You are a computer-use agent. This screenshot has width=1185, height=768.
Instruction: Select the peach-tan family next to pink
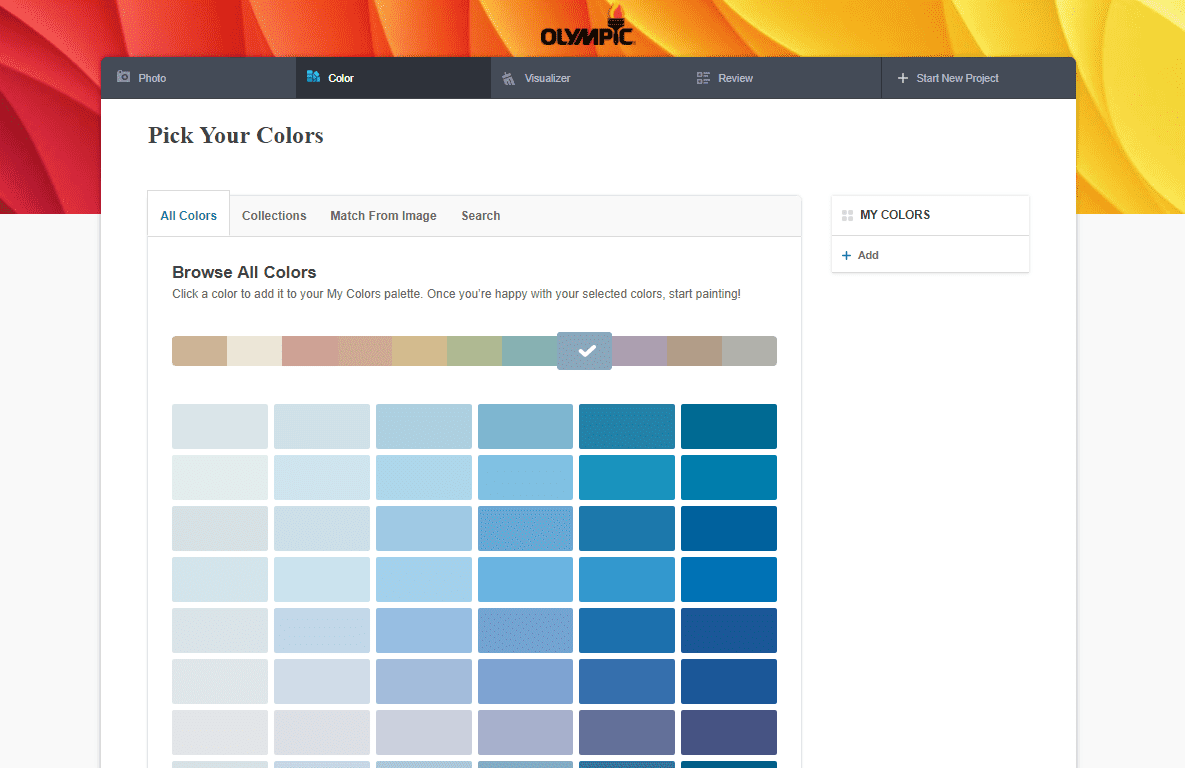coord(364,351)
